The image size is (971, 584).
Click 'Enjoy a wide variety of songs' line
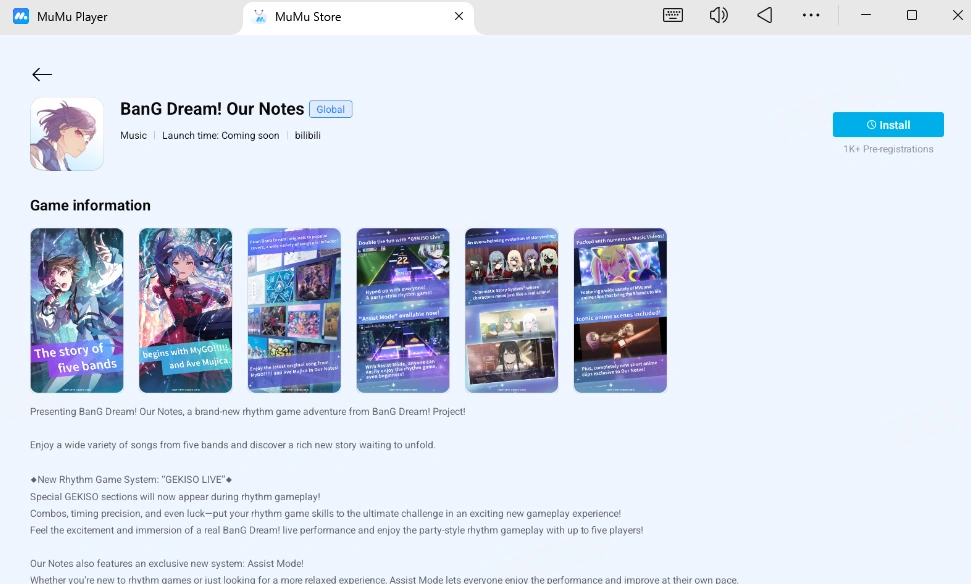(233, 445)
